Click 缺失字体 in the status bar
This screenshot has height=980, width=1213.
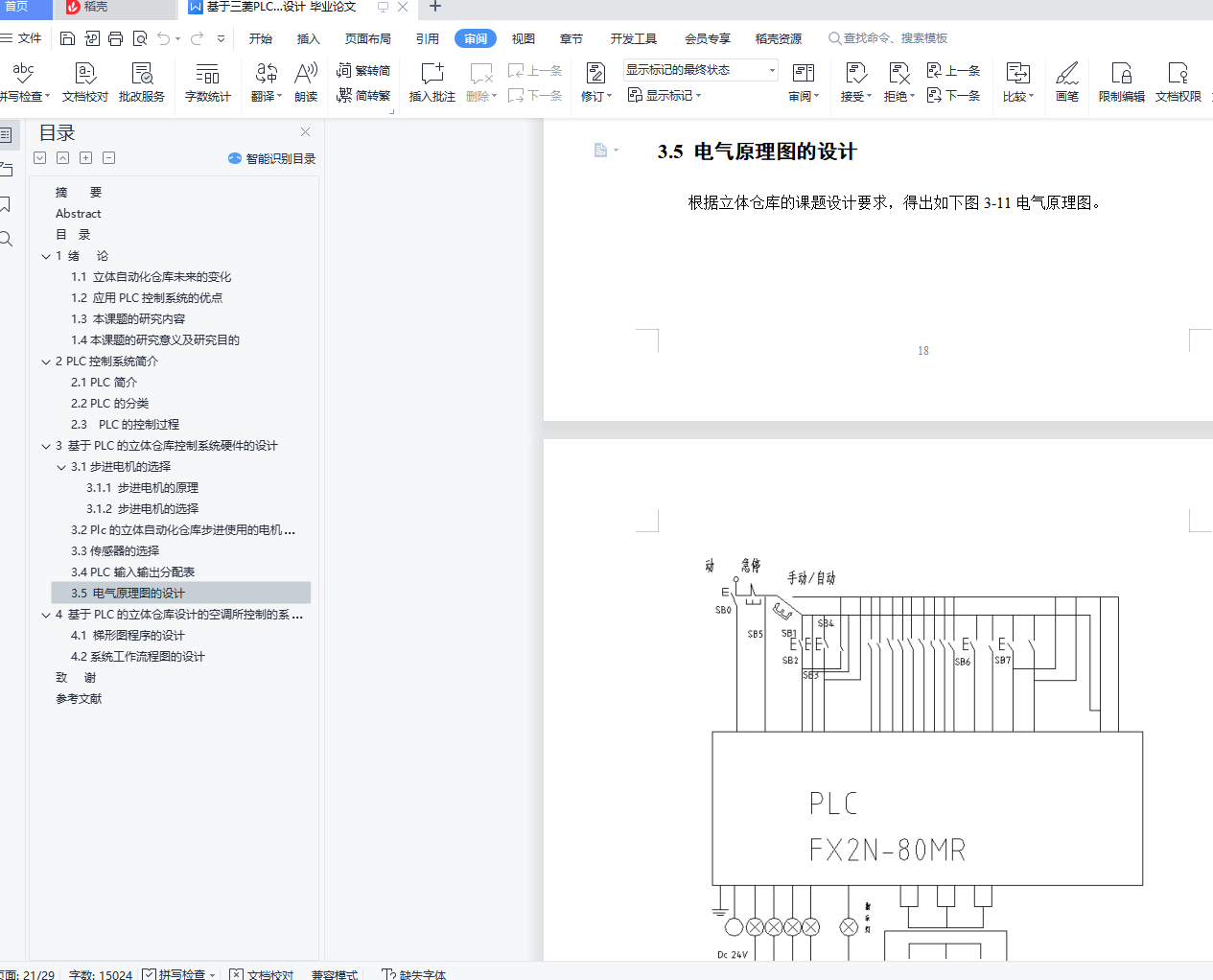click(x=413, y=974)
